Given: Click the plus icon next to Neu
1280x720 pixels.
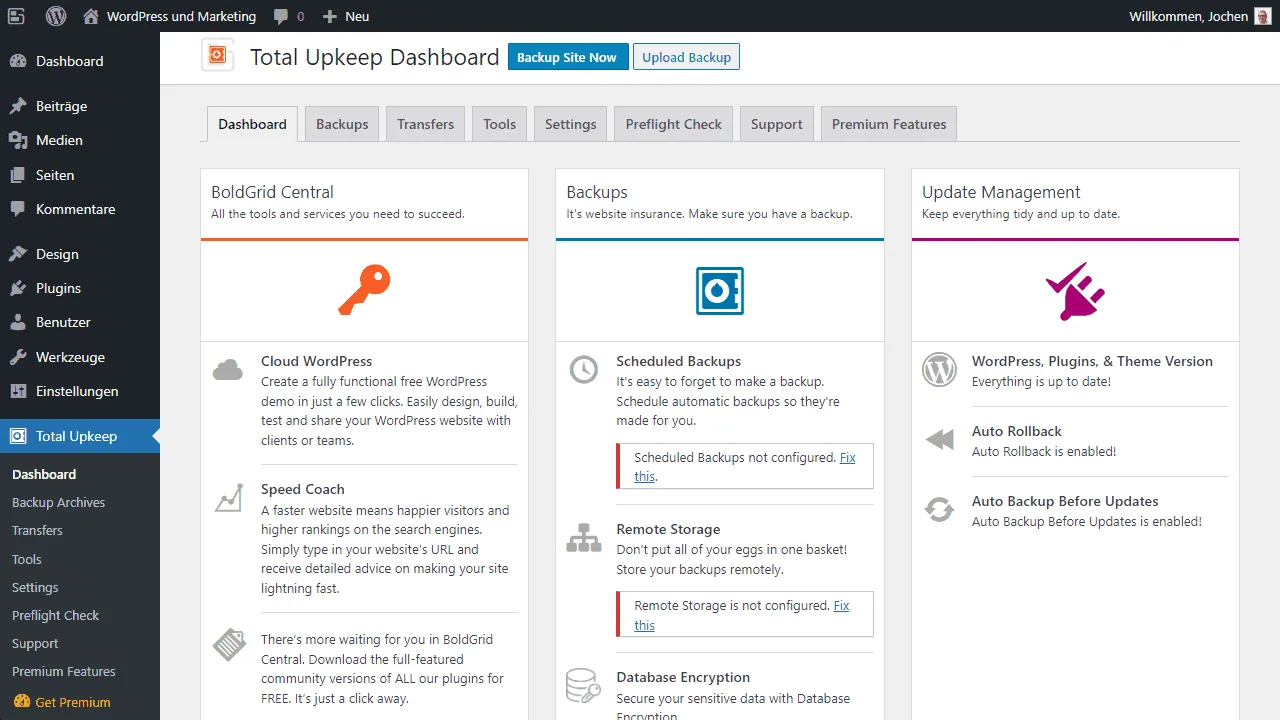Looking at the screenshot, I should coord(330,17).
